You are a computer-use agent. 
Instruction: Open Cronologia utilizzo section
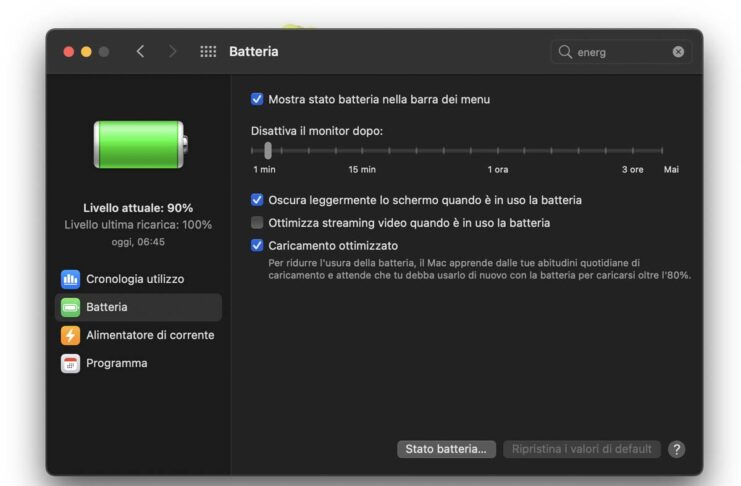(138, 279)
